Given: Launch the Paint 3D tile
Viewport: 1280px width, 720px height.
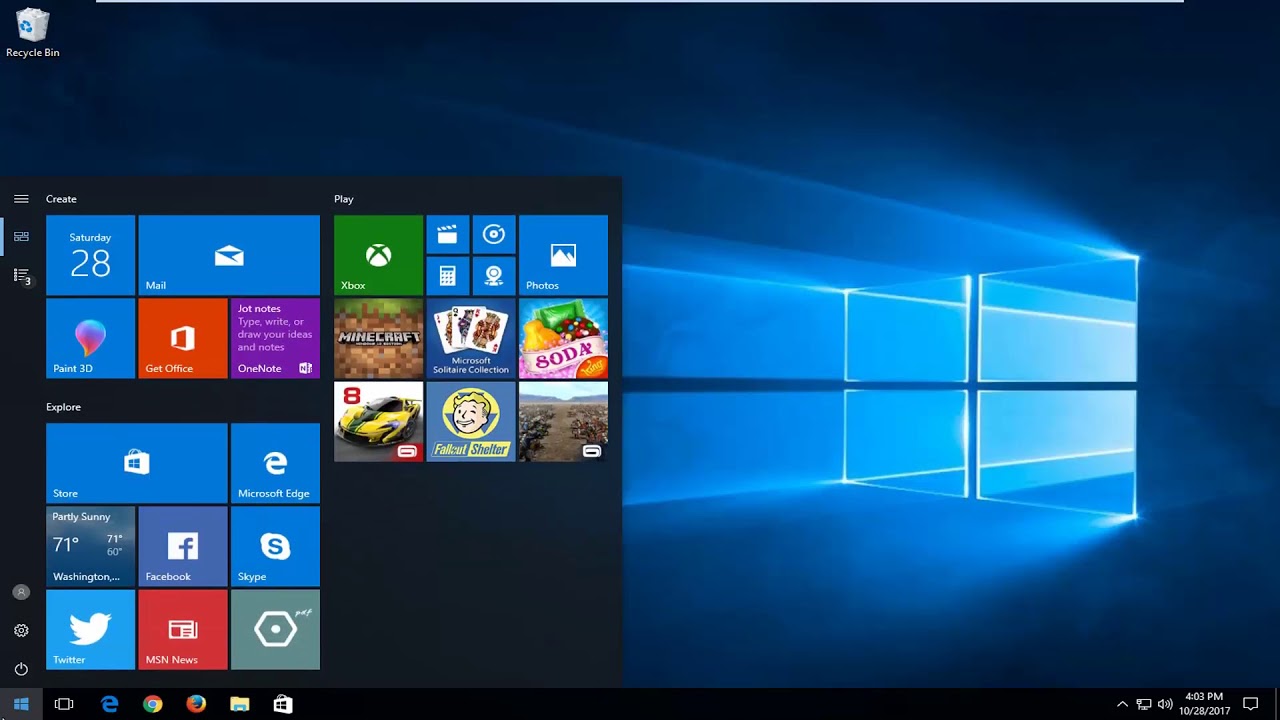Looking at the screenshot, I should (x=90, y=338).
